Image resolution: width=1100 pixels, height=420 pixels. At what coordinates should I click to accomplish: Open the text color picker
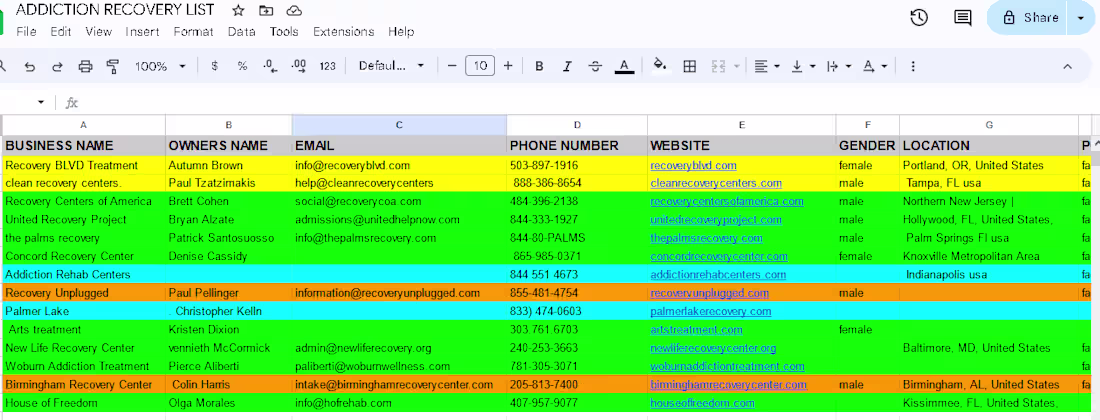(624, 66)
